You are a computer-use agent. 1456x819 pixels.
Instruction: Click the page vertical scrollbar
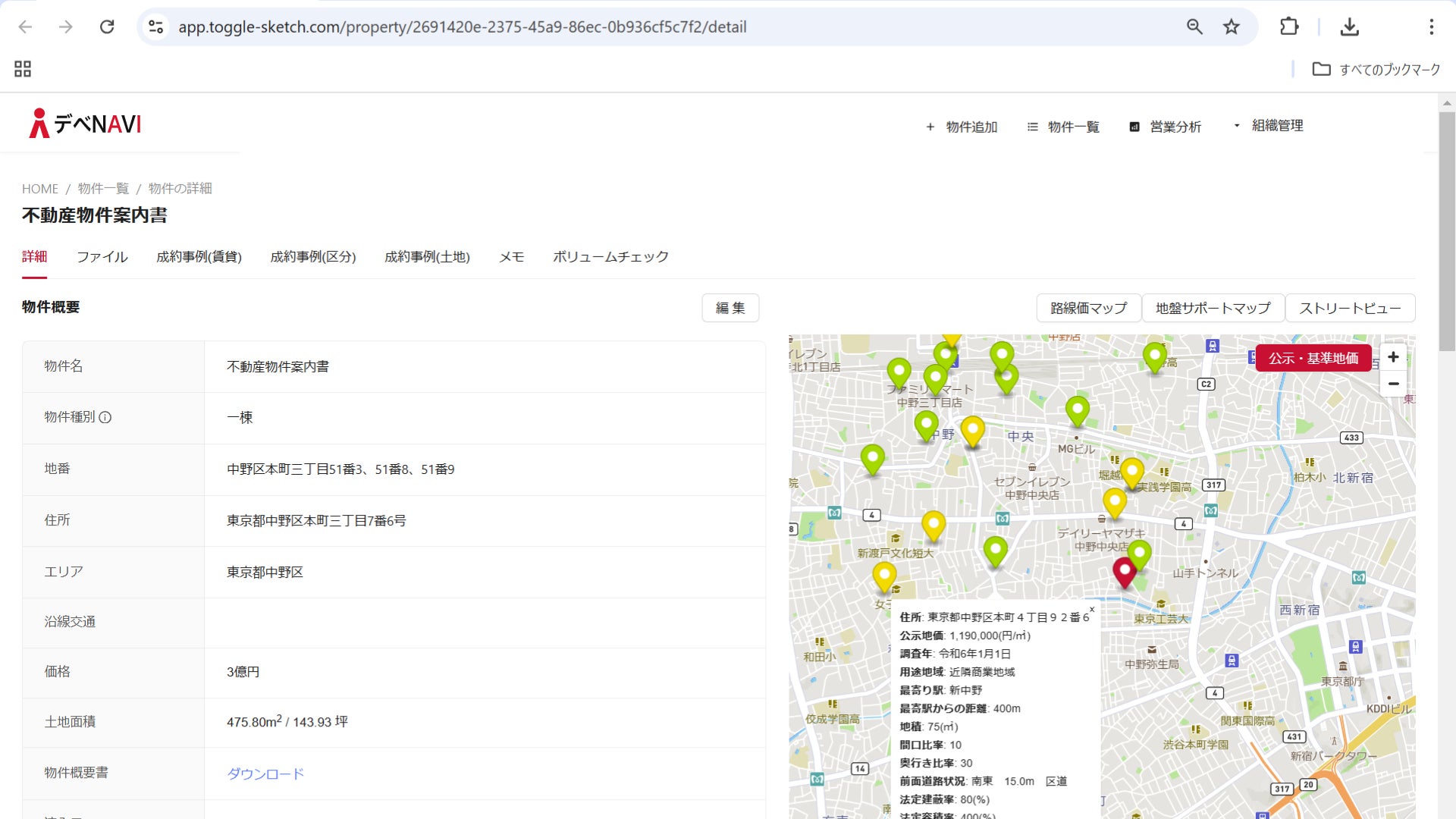click(x=1446, y=227)
